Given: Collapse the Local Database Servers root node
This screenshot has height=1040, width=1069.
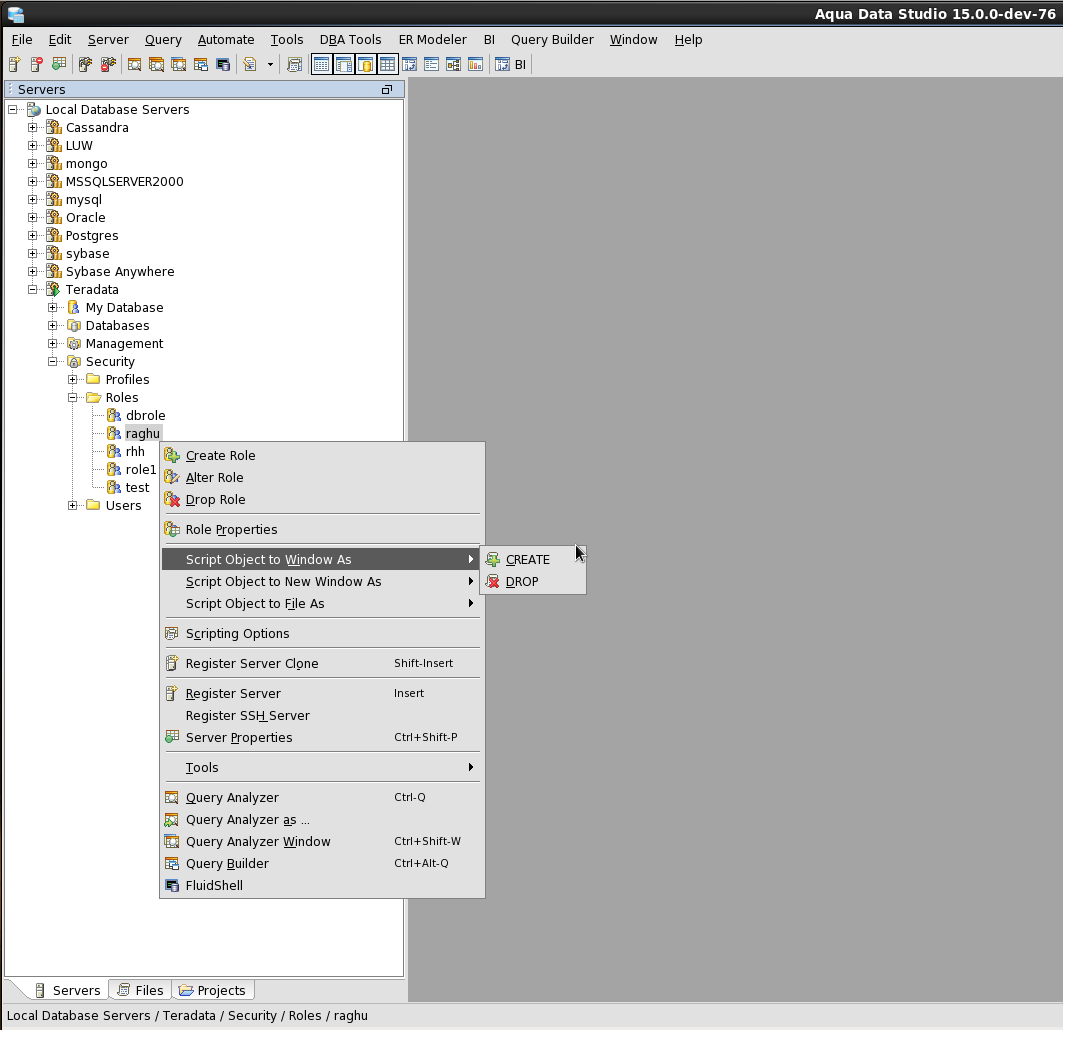Looking at the screenshot, I should (x=13, y=110).
